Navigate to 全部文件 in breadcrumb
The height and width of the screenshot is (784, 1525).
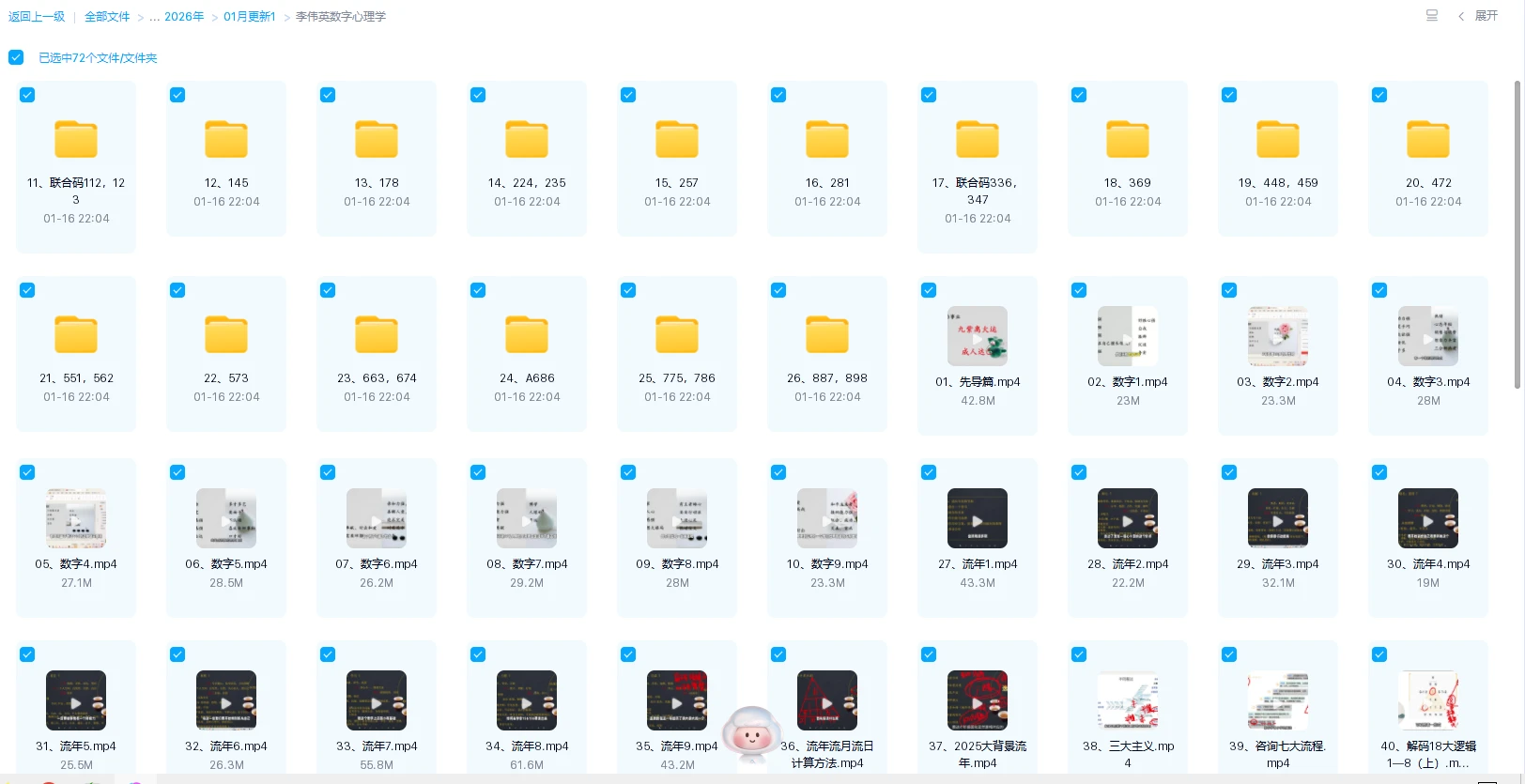tap(107, 17)
